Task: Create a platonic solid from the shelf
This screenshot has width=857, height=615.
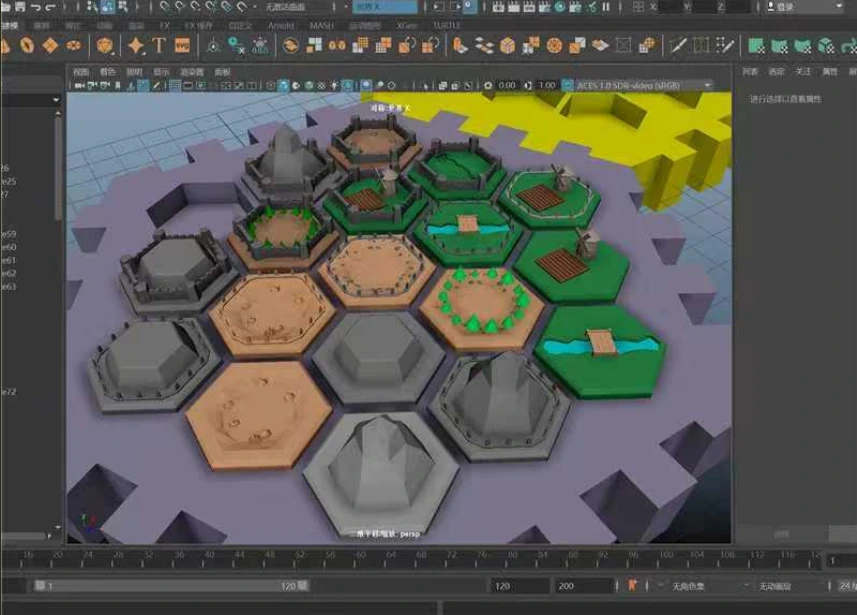Action: point(104,45)
